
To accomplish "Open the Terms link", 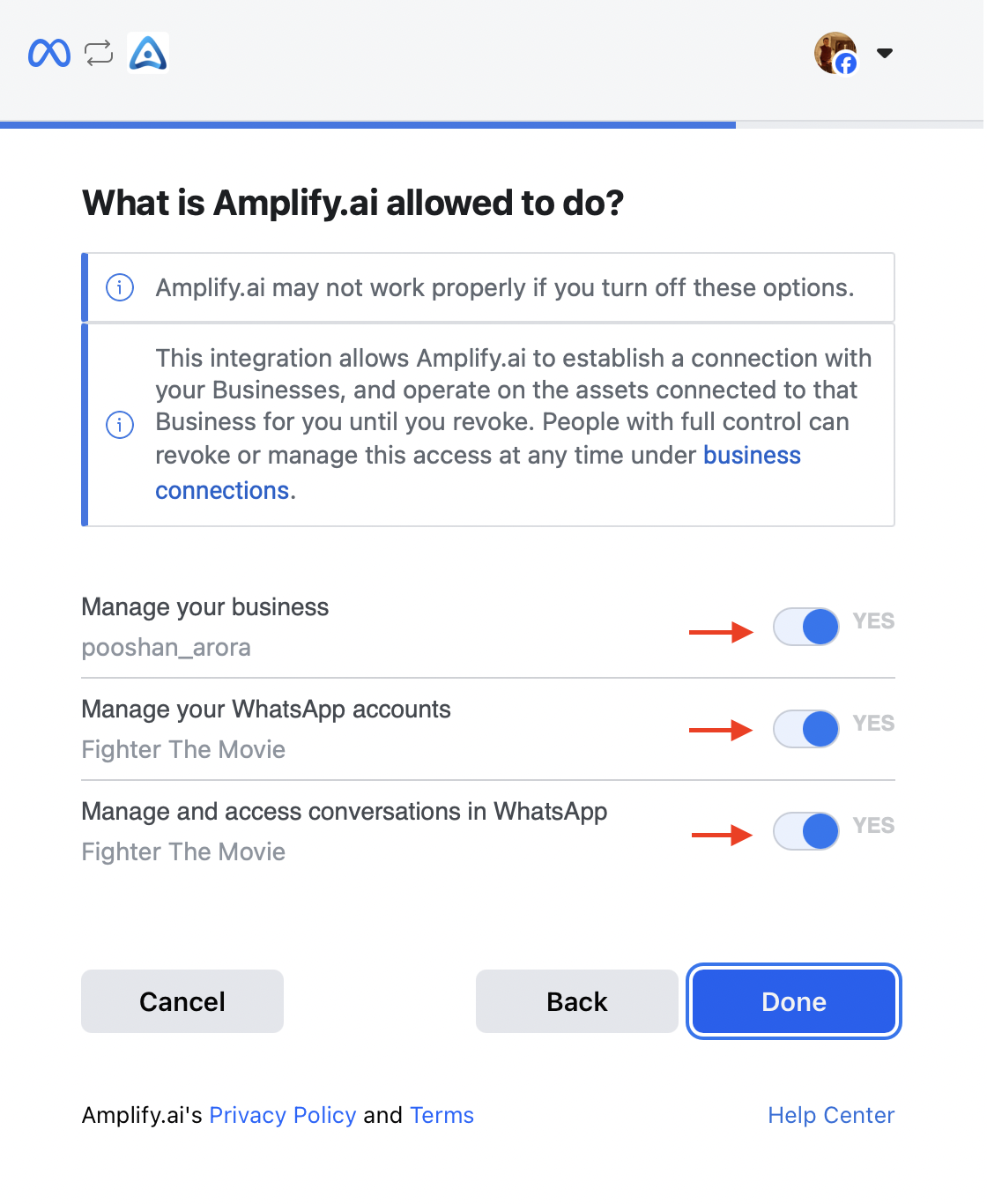I will pos(442,1115).
